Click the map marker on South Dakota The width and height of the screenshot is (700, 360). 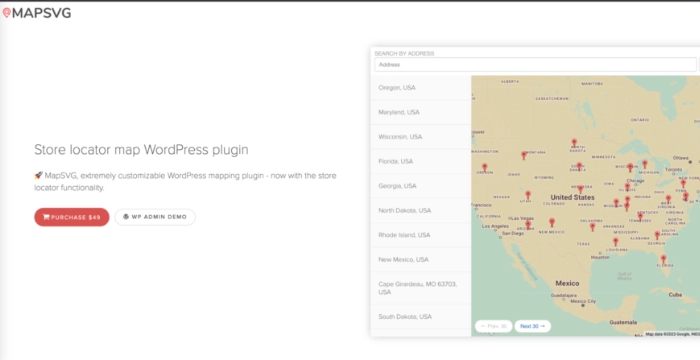pos(579,167)
